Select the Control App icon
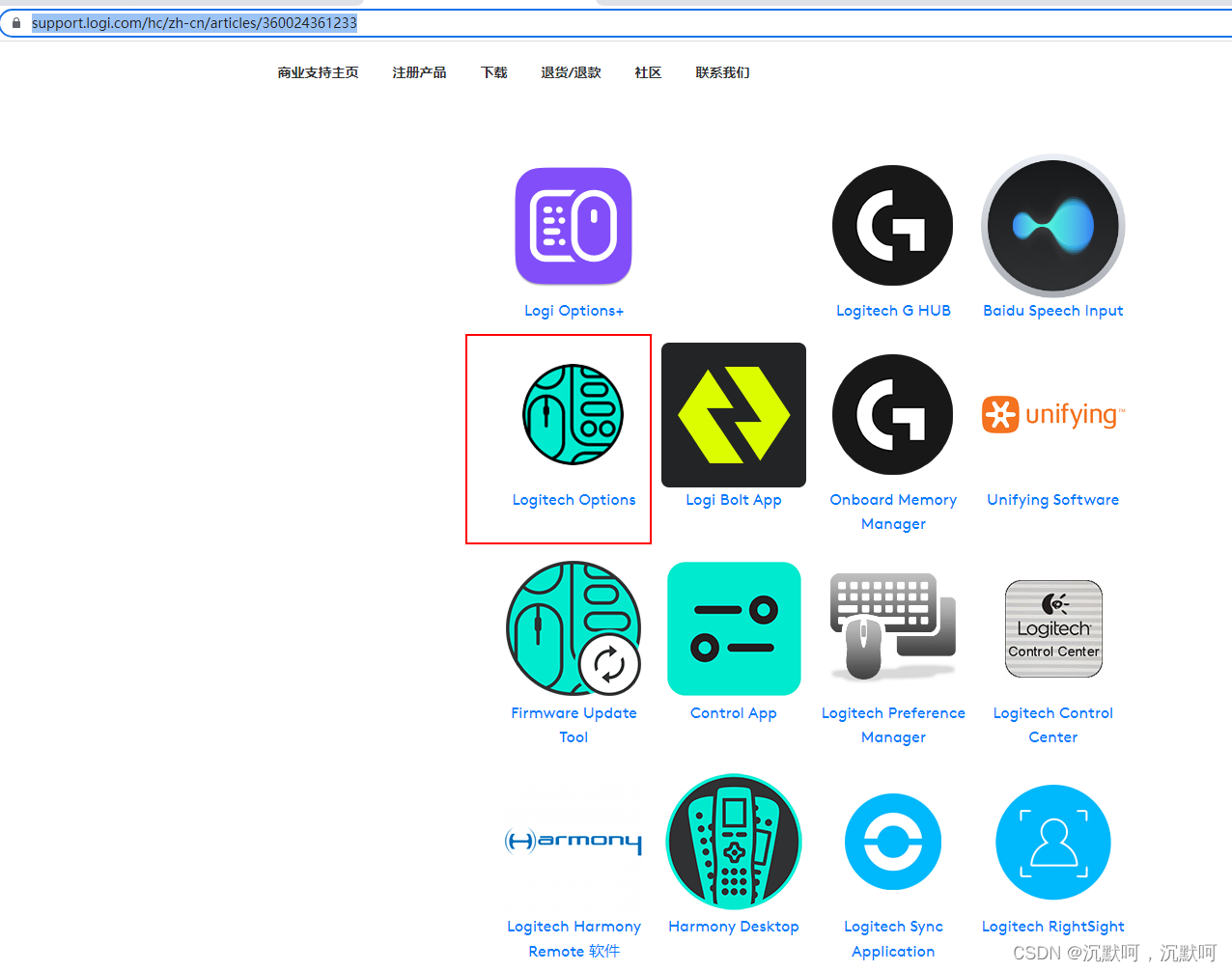Screen dimensions: 1232x971 (734, 628)
